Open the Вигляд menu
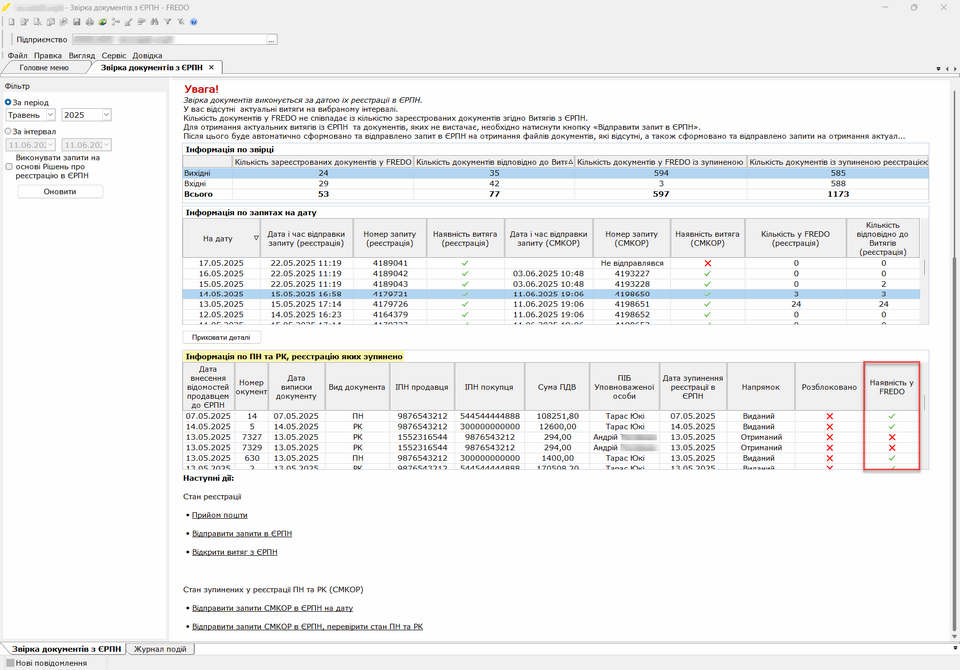The height and width of the screenshot is (670, 960). pyautogui.click(x=81, y=55)
